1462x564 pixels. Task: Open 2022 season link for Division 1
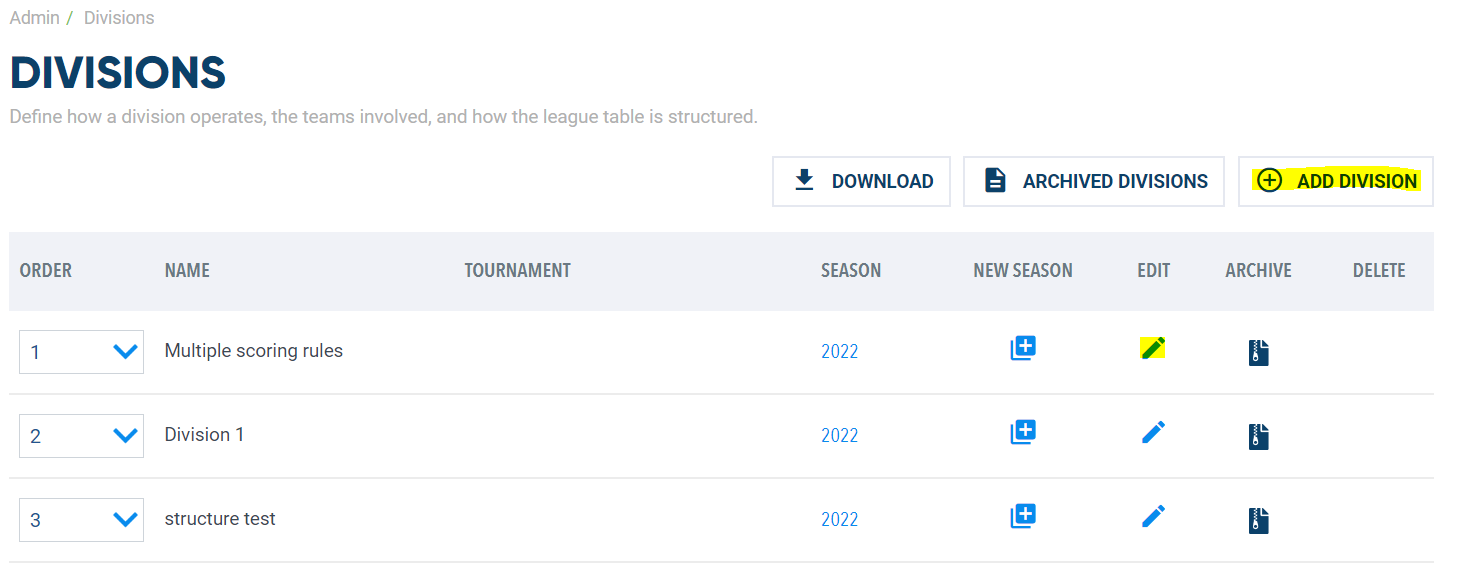(x=840, y=435)
